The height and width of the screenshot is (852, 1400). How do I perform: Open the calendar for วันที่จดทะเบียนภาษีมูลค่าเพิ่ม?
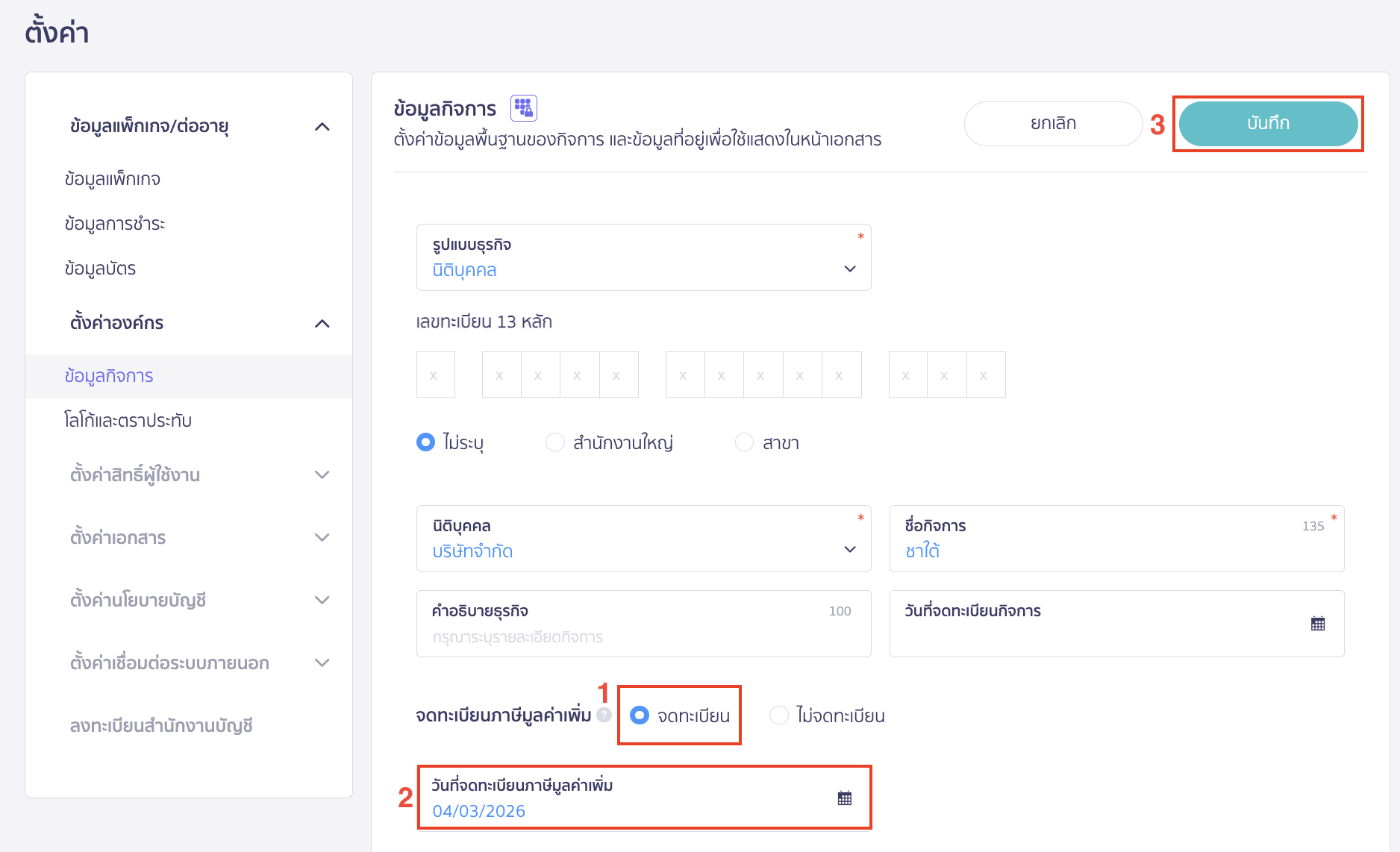pyautogui.click(x=844, y=797)
